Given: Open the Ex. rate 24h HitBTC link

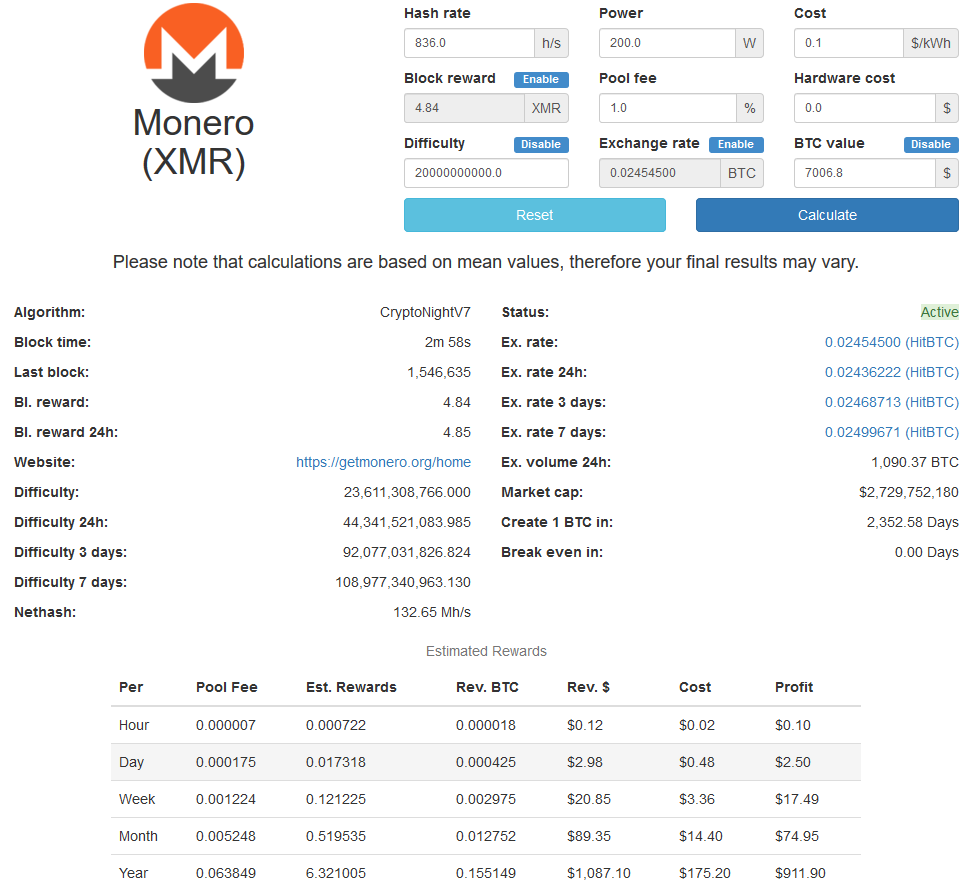Looking at the screenshot, I should pyautogui.click(x=891, y=372).
